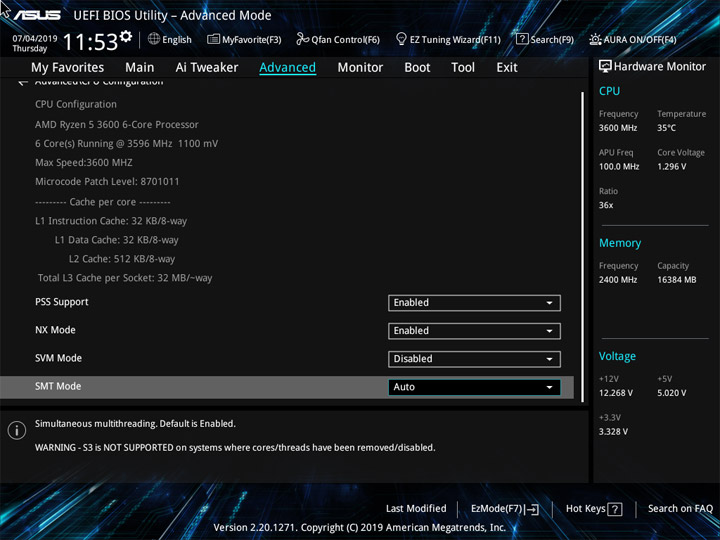The height and width of the screenshot is (540, 720).
Task: Click the Hardware Monitor screen icon
Action: click(x=605, y=67)
